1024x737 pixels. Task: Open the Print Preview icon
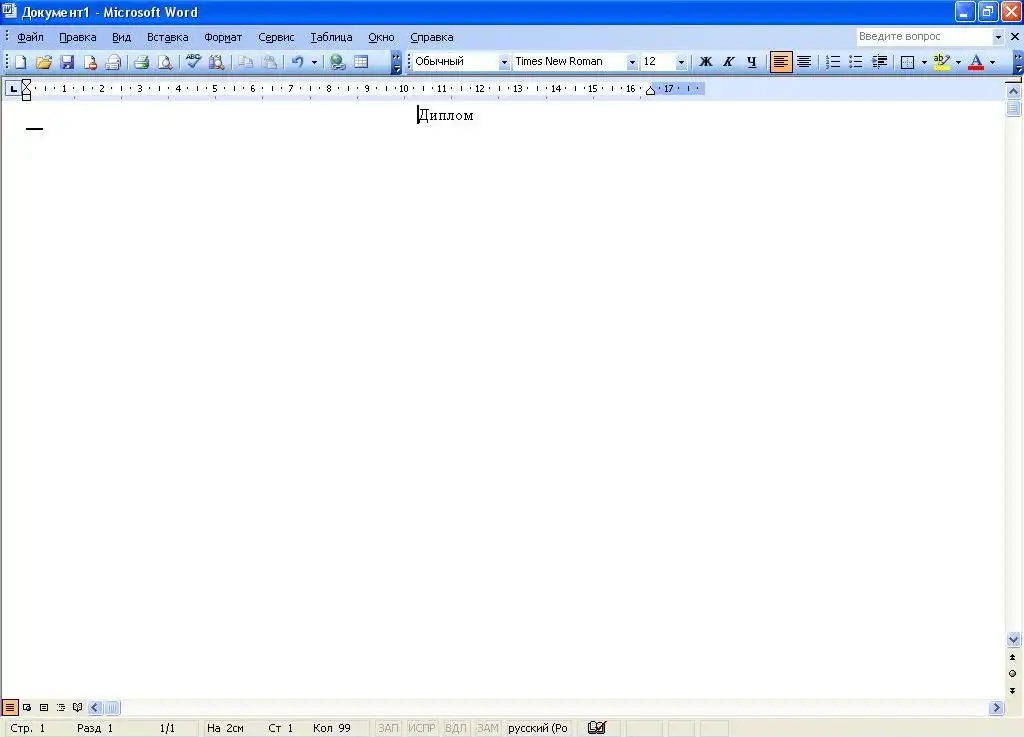coord(164,62)
